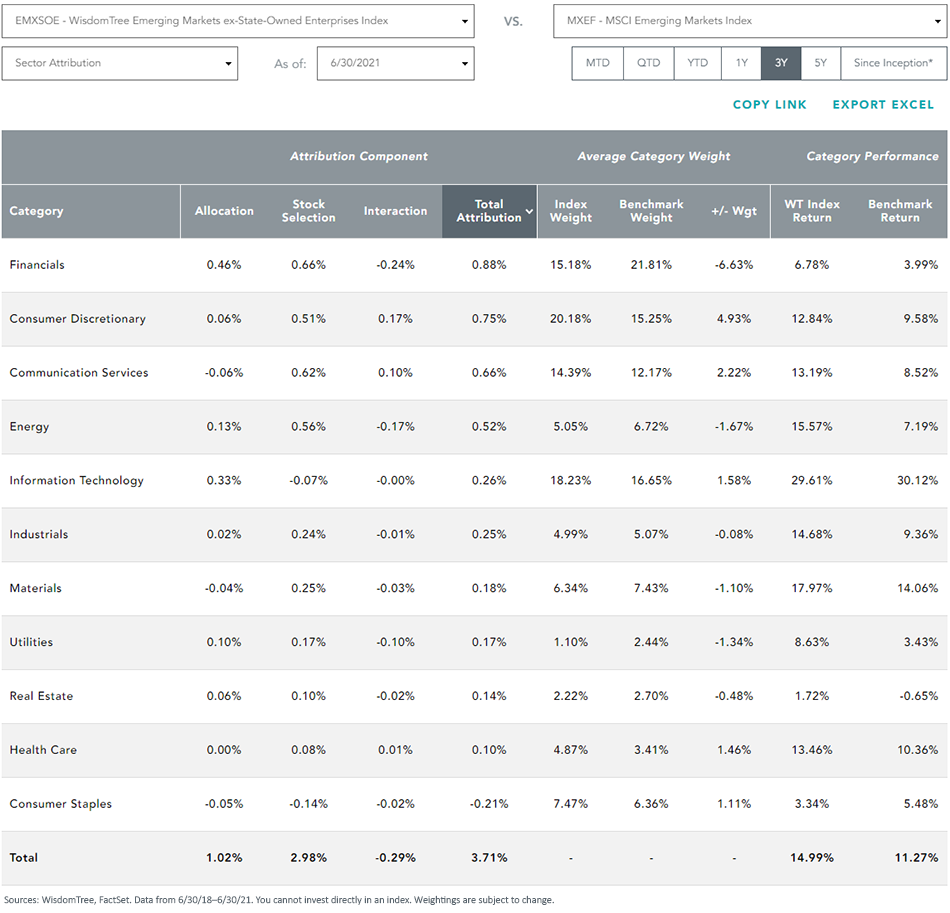
Task: Click Consumer Staples total attribution -0.21%
Action: (x=489, y=805)
